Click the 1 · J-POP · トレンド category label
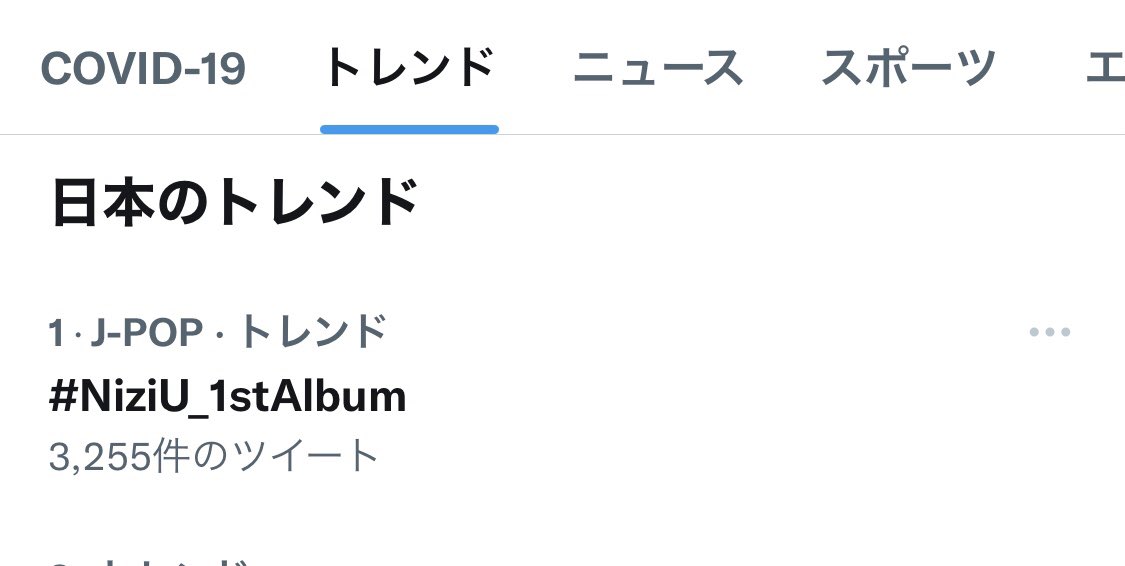The width and height of the screenshot is (1125, 566). coord(218,332)
